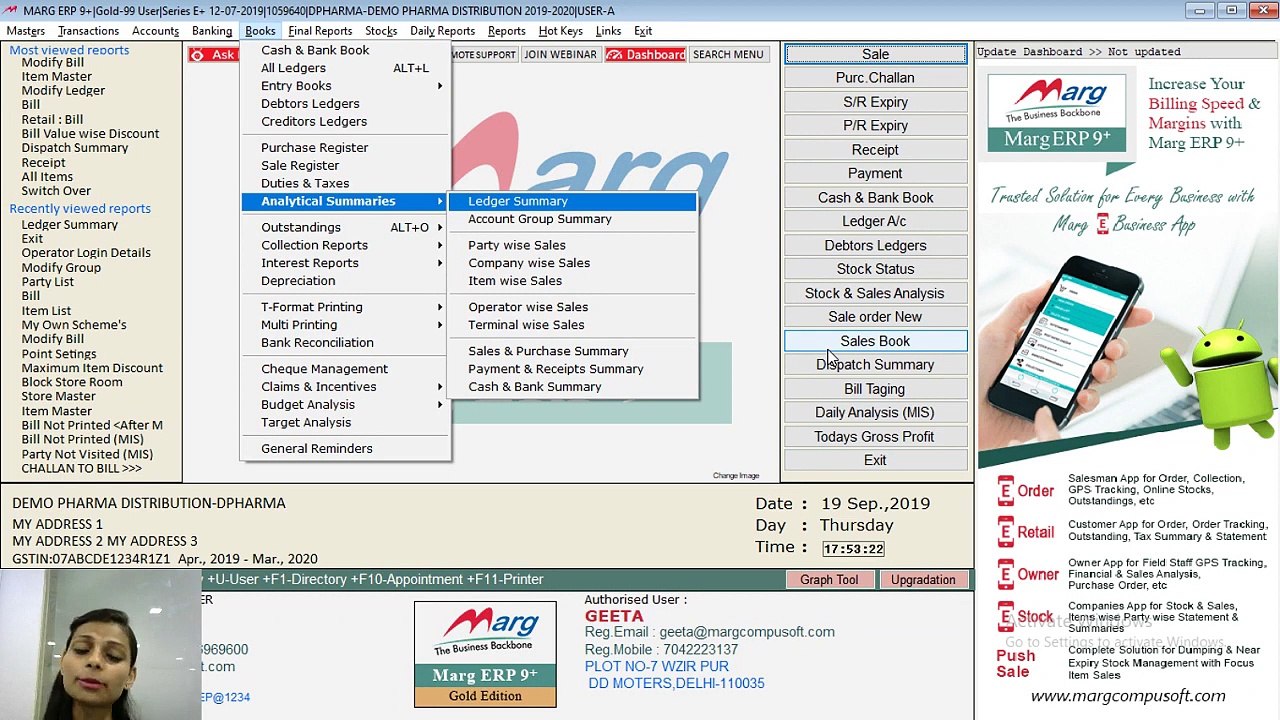Click the Sale shortcut button

tap(875, 54)
